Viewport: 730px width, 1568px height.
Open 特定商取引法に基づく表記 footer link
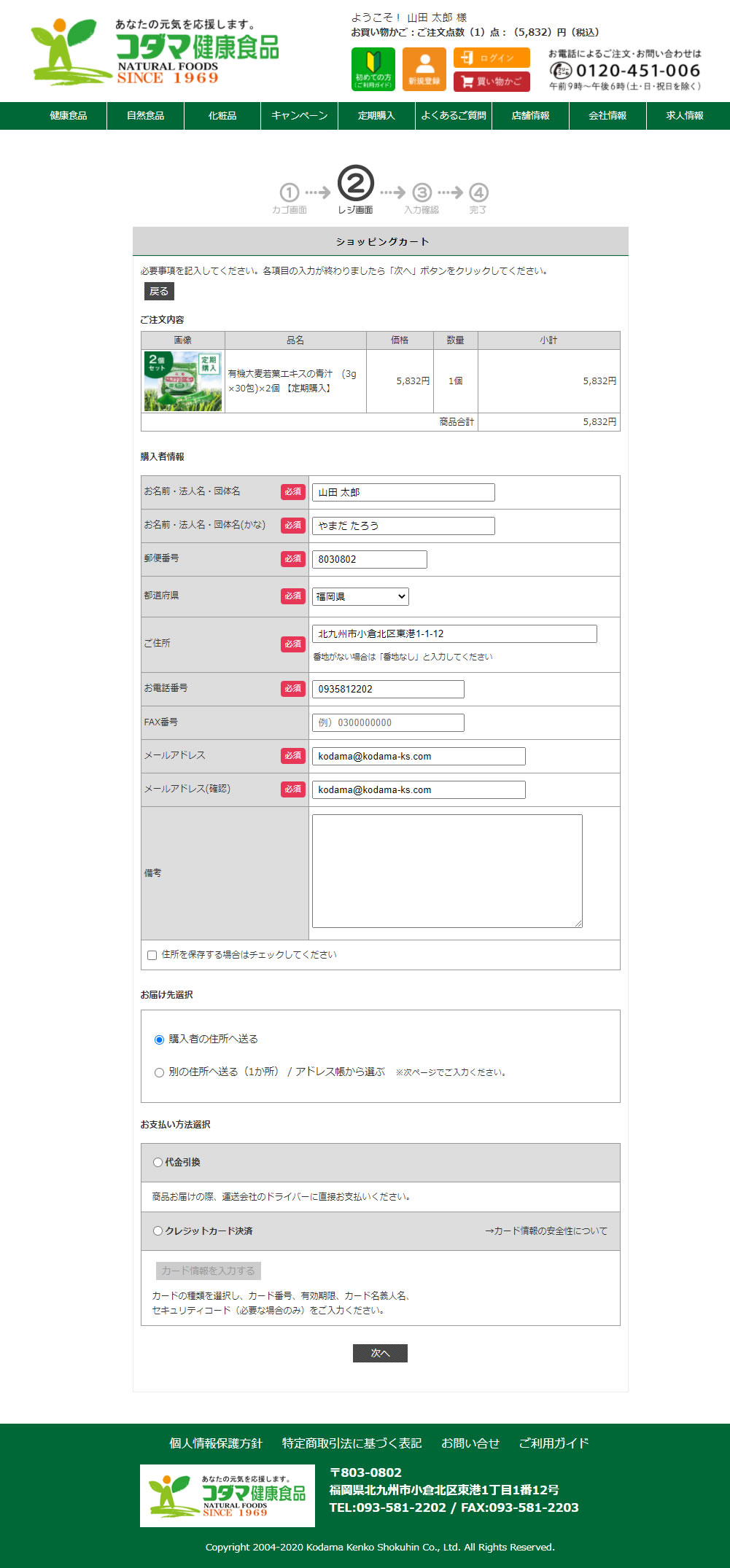click(352, 1443)
